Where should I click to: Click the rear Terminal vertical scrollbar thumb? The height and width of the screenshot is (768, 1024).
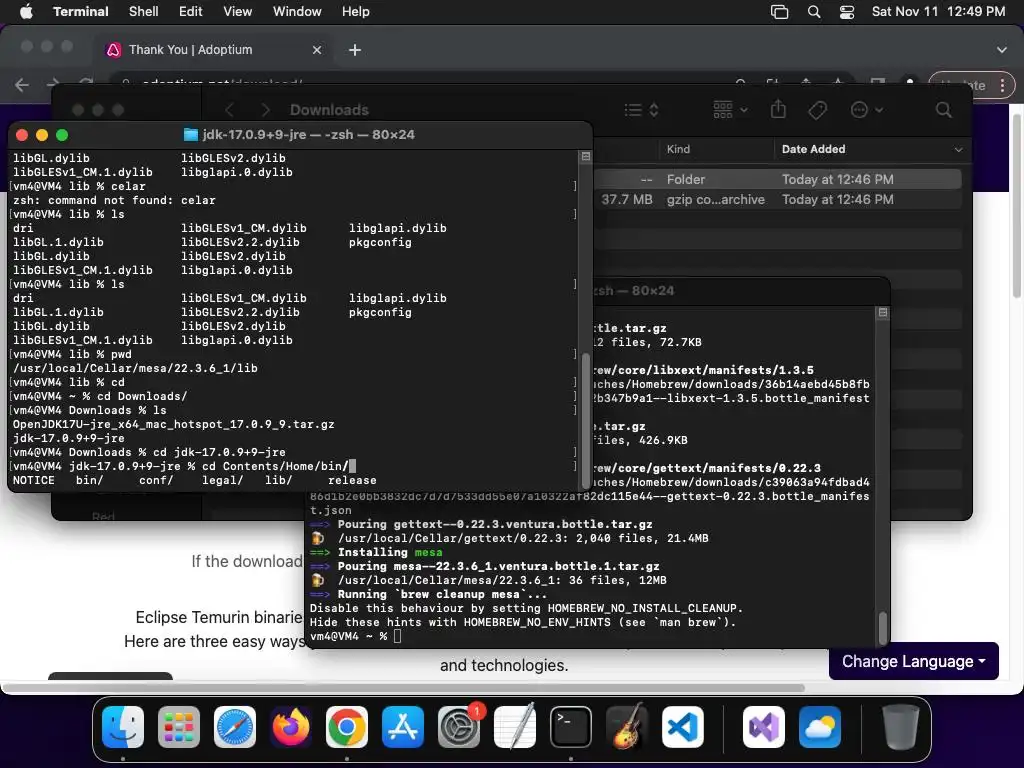[883, 627]
